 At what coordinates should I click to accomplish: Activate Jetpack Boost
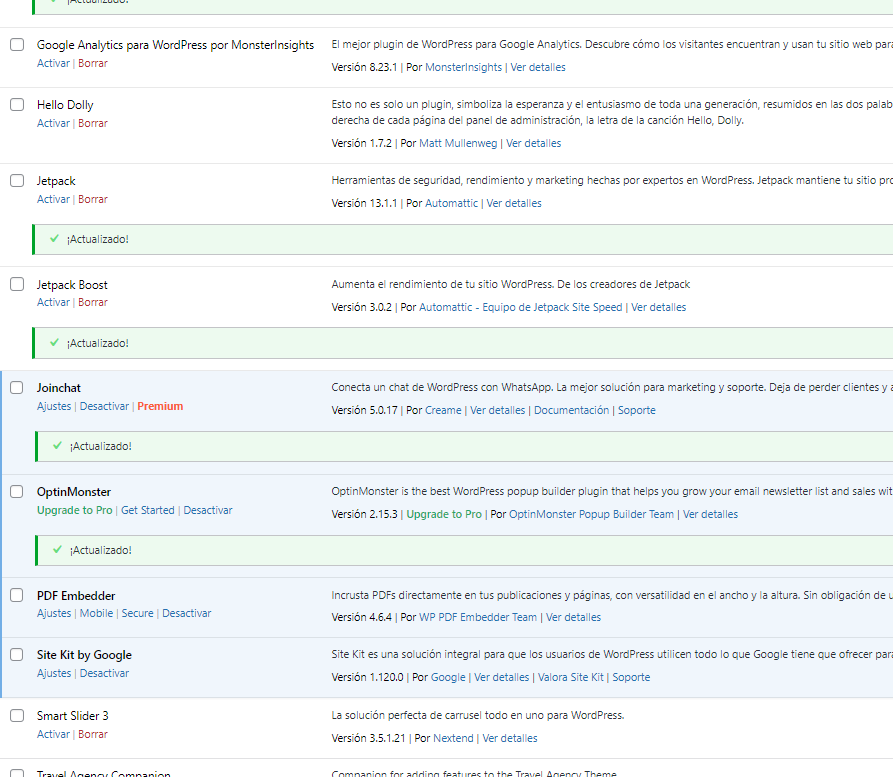pyautogui.click(x=54, y=302)
